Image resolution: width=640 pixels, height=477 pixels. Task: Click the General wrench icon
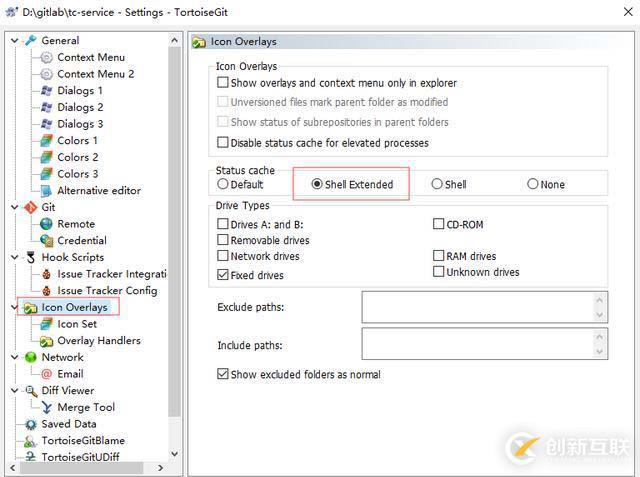pyautogui.click(x=31, y=40)
